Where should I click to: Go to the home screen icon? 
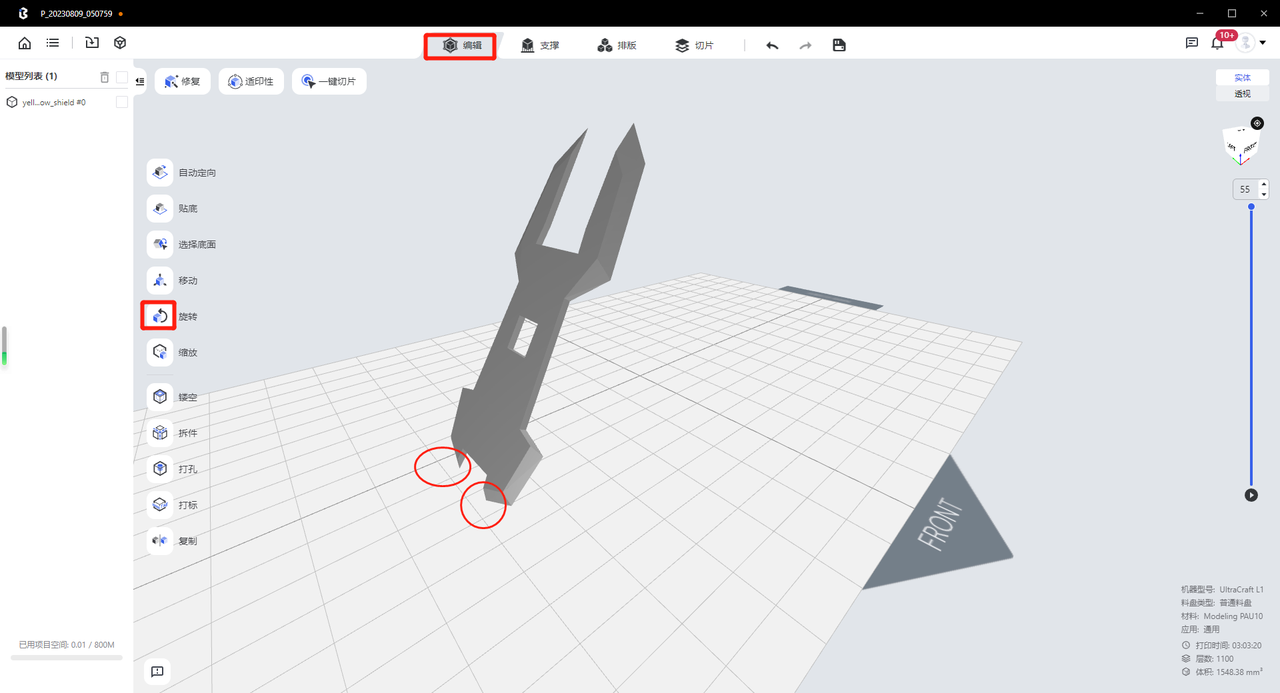pyautogui.click(x=25, y=43)
